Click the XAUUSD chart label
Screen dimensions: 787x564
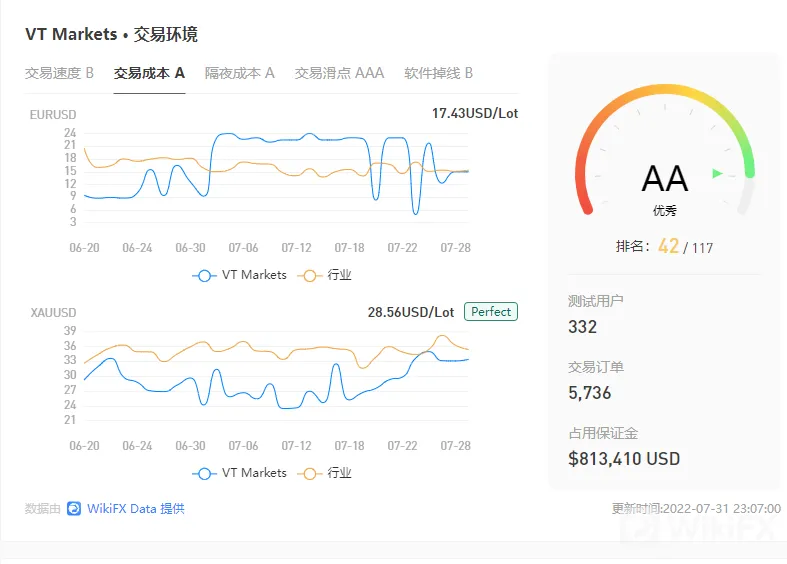pyautogui.click(x=53, y=313)
